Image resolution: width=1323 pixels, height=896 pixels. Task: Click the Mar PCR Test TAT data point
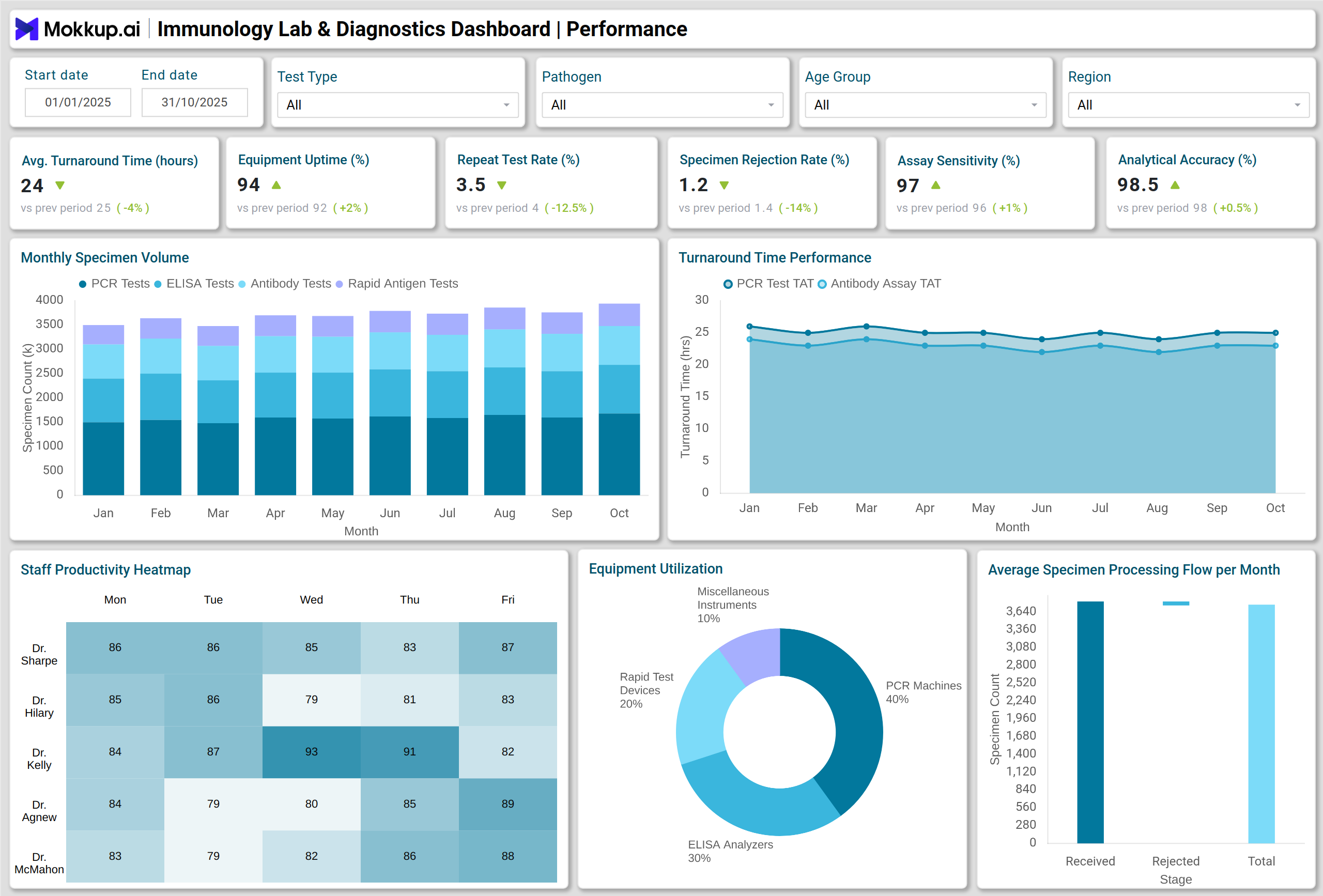pyautogui.click(x=867, y=326)
